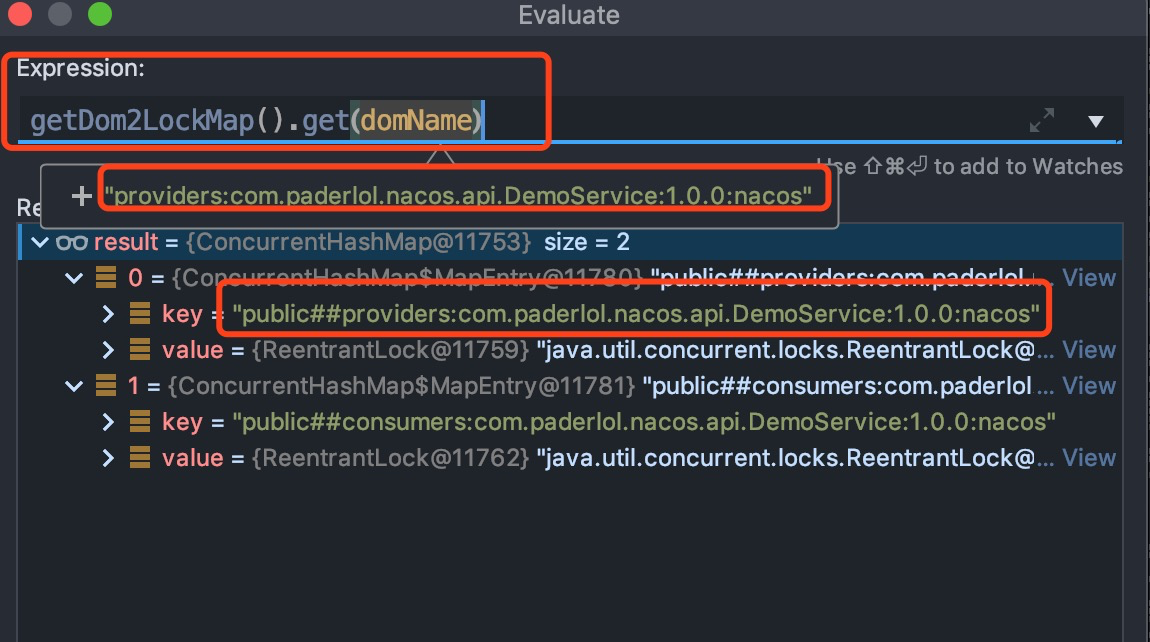
Task: Collapse the entry 1 MapEntry node
Action: pyautogui.click(x=73, y=385)
